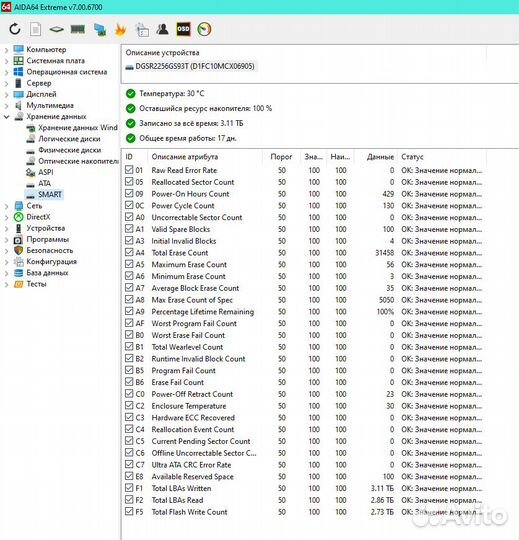The height and width of the screenshot is (540, 519).
Task: Select the Hardware ECC Recovered row
Action: coord(303,418)
